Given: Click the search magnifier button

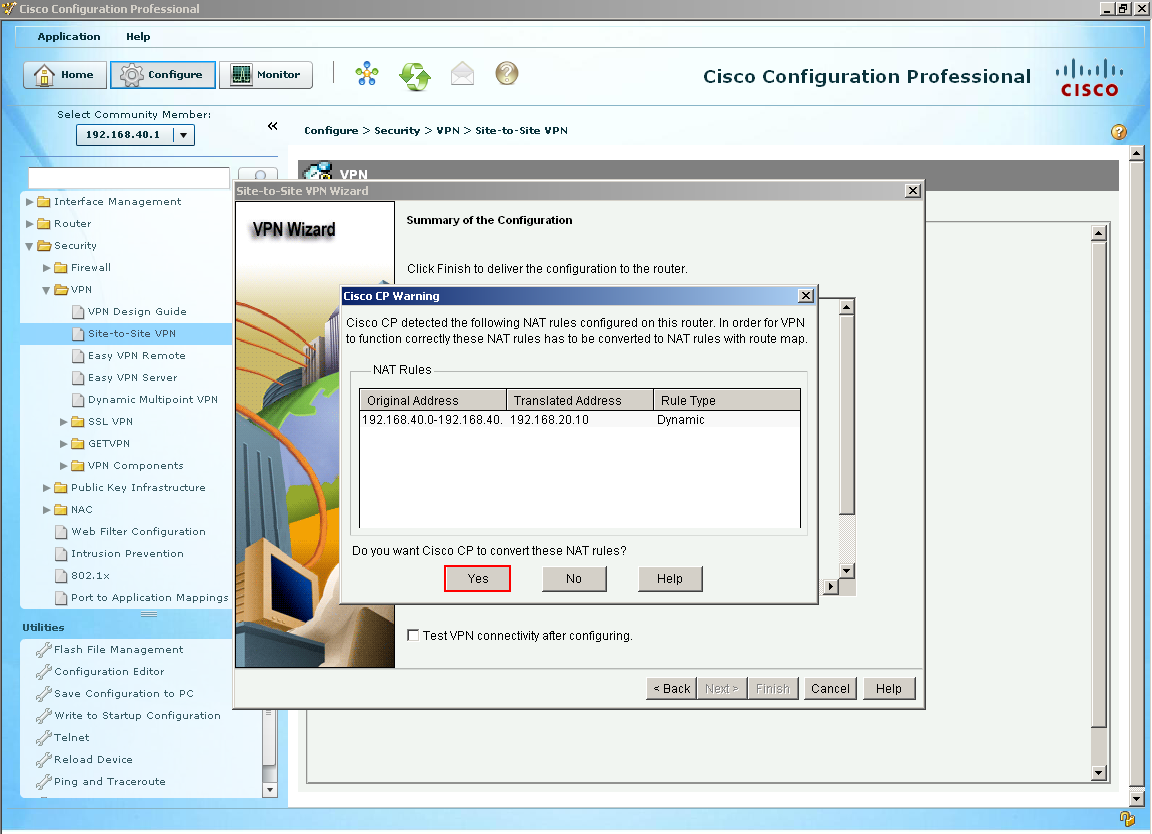Looking at the screenshot, I should pos(260,176).
